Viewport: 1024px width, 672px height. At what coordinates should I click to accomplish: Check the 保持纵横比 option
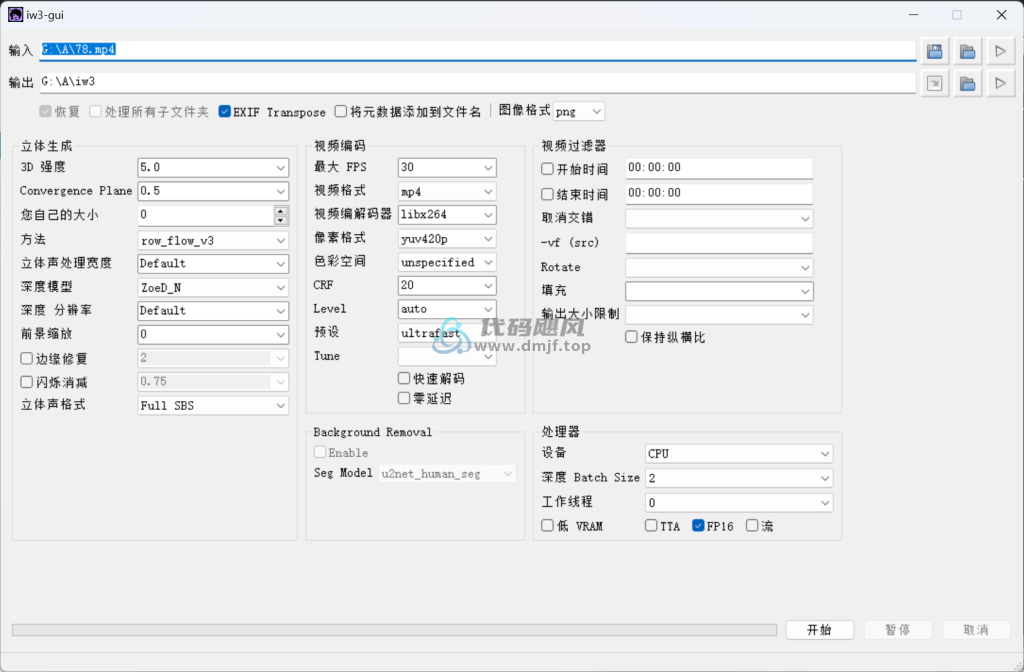click(x=631, y=337)
